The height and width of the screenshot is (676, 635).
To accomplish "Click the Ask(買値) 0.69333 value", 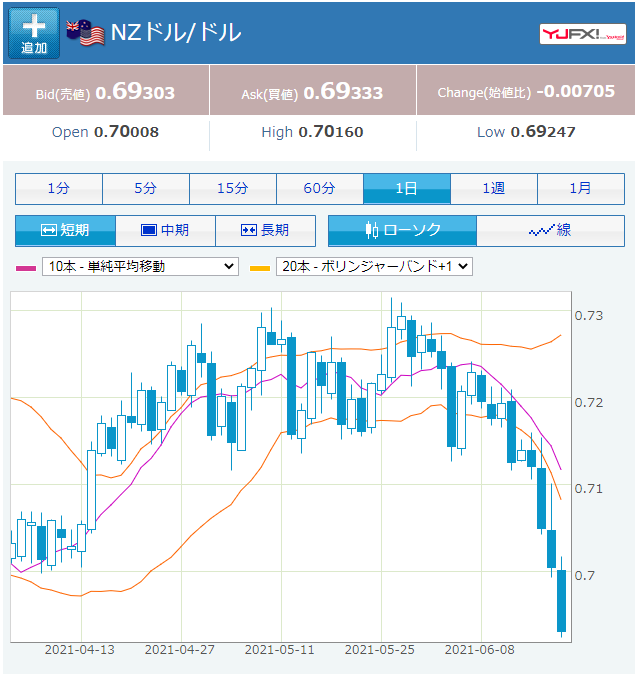I will click(343, 92).
